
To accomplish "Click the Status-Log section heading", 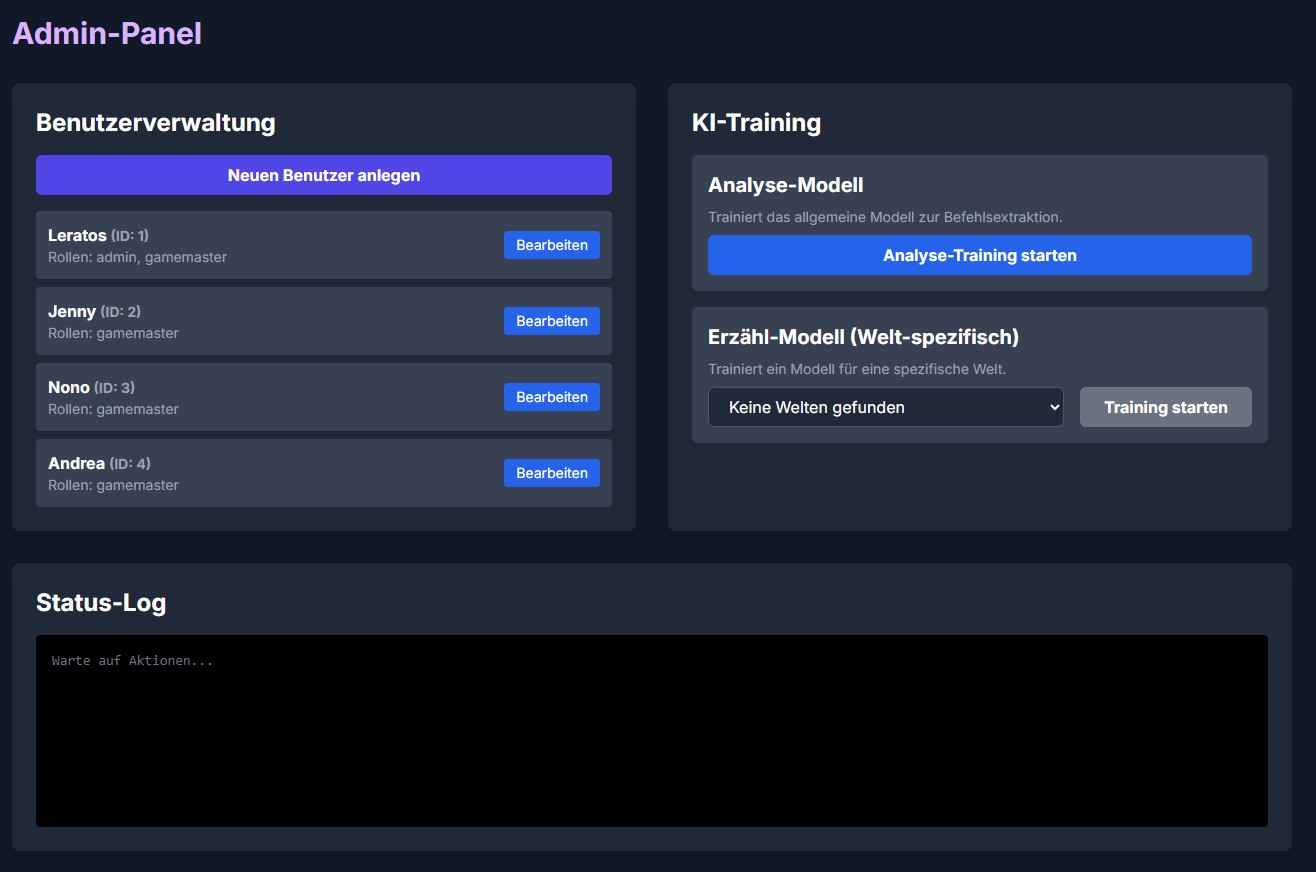I will click(x=101, y=602).
